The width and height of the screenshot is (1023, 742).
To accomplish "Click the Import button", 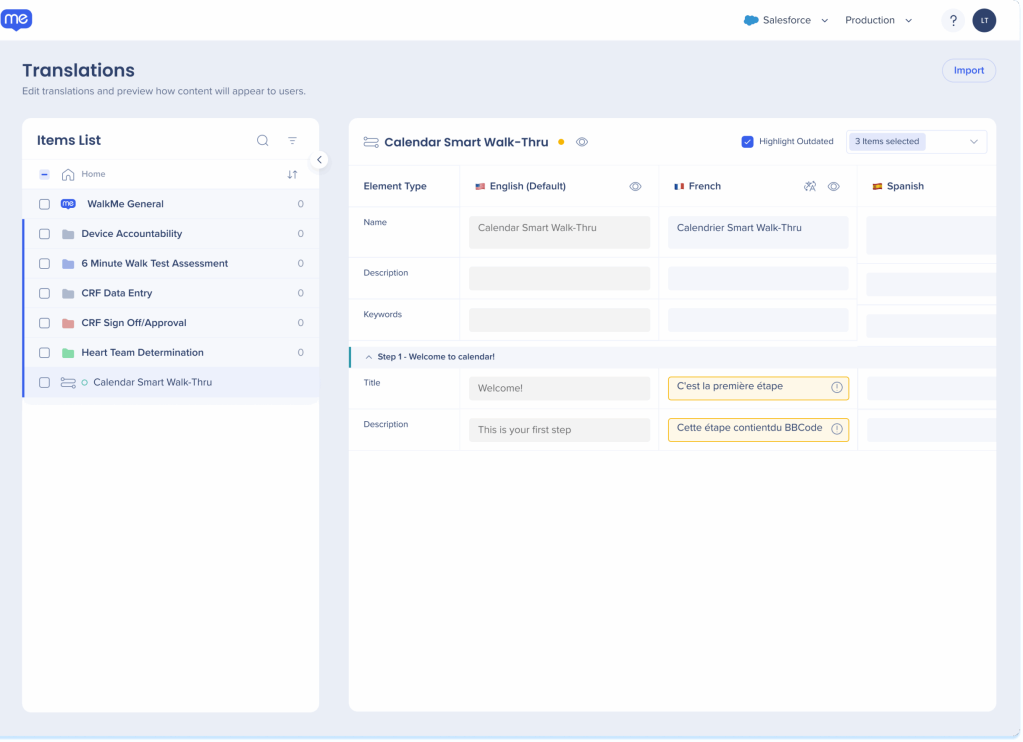I will pyautogui.click(x=968, y=71).
